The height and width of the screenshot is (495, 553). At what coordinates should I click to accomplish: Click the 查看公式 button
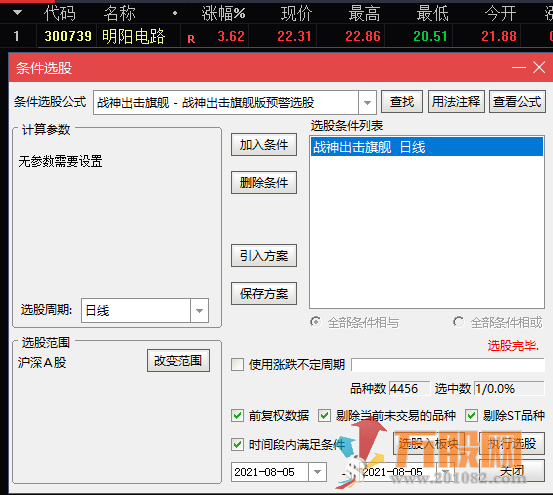click(517, 102)
